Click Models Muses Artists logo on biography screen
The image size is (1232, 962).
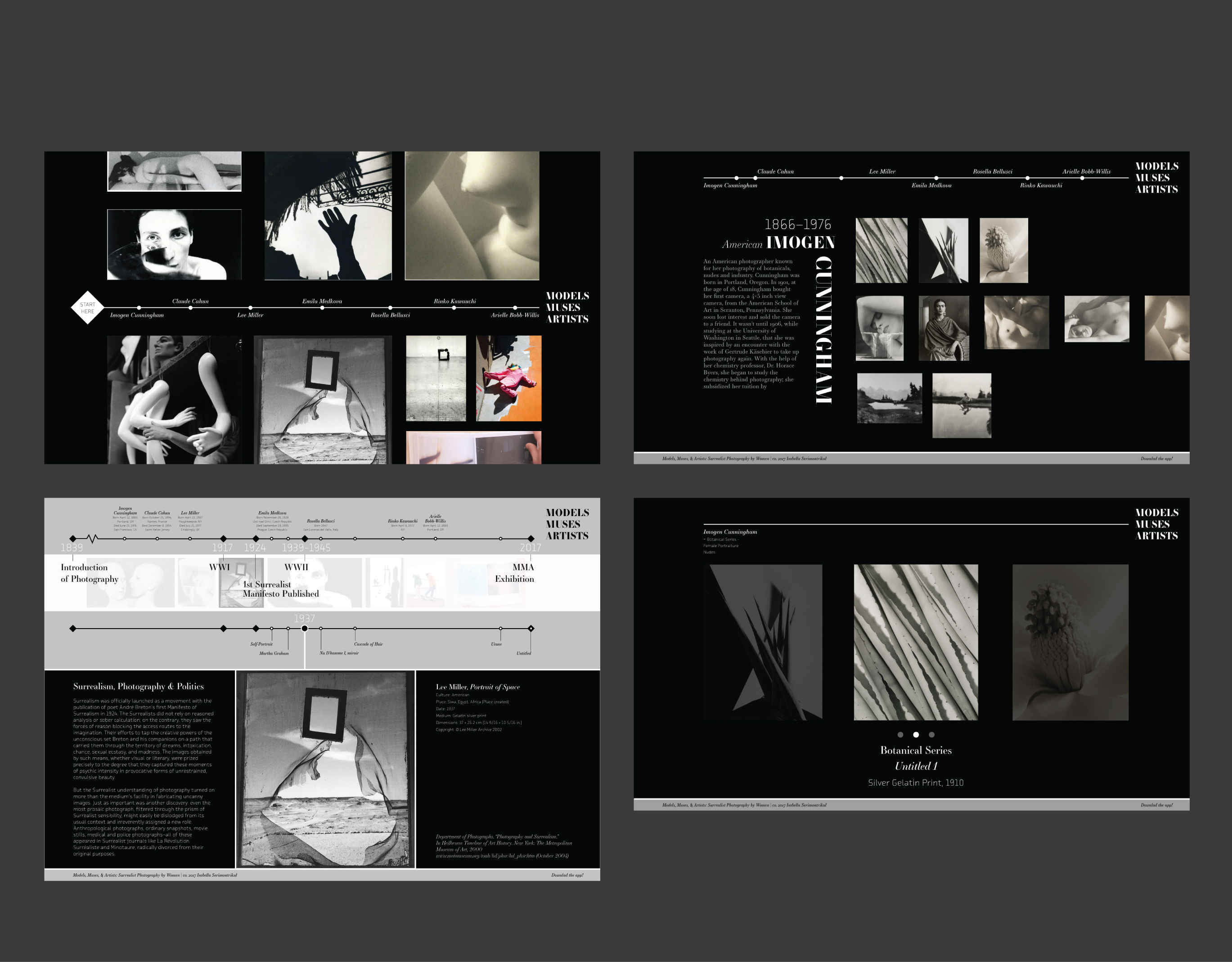pos(1156,178)
